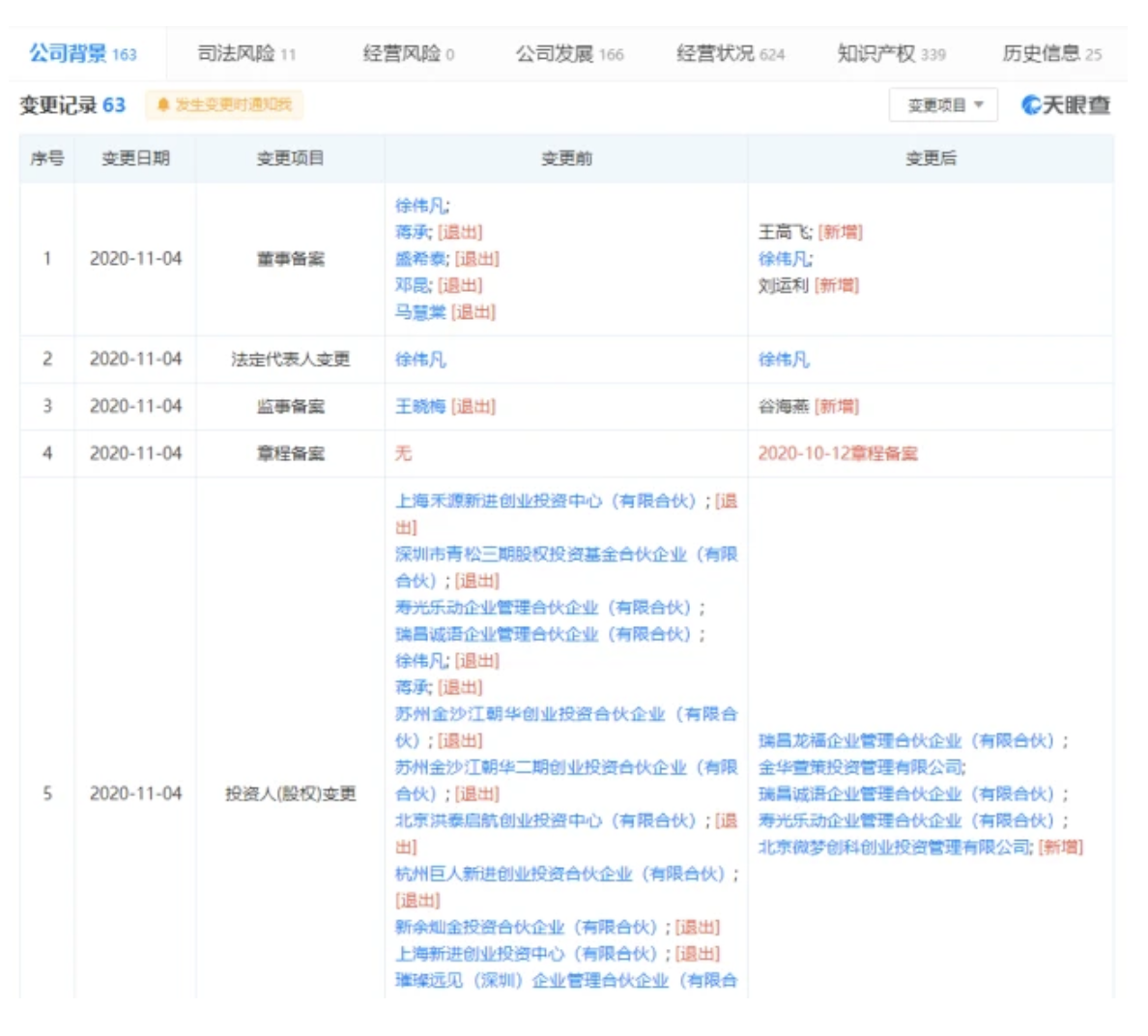Click 2020-10-12章程备案 link
1148x1036 pixels.
[x=838, y=453]
